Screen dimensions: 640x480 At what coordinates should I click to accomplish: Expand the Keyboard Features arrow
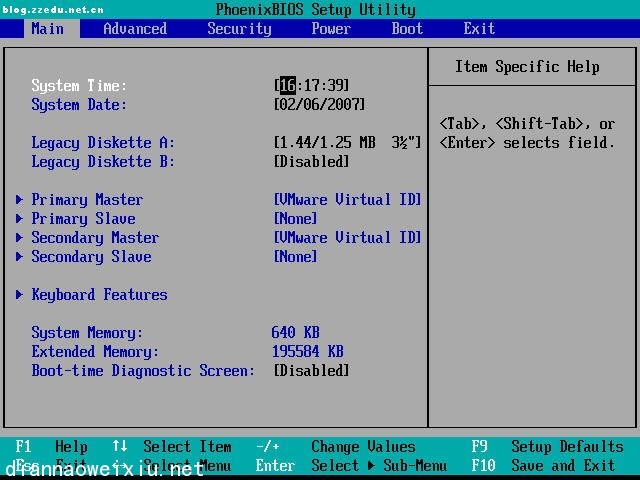19,295
